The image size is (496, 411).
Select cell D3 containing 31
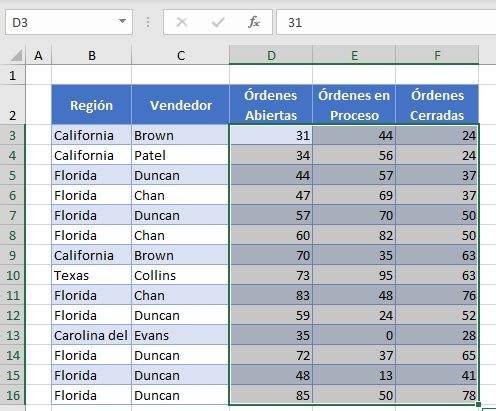click(x=271, y=135)
